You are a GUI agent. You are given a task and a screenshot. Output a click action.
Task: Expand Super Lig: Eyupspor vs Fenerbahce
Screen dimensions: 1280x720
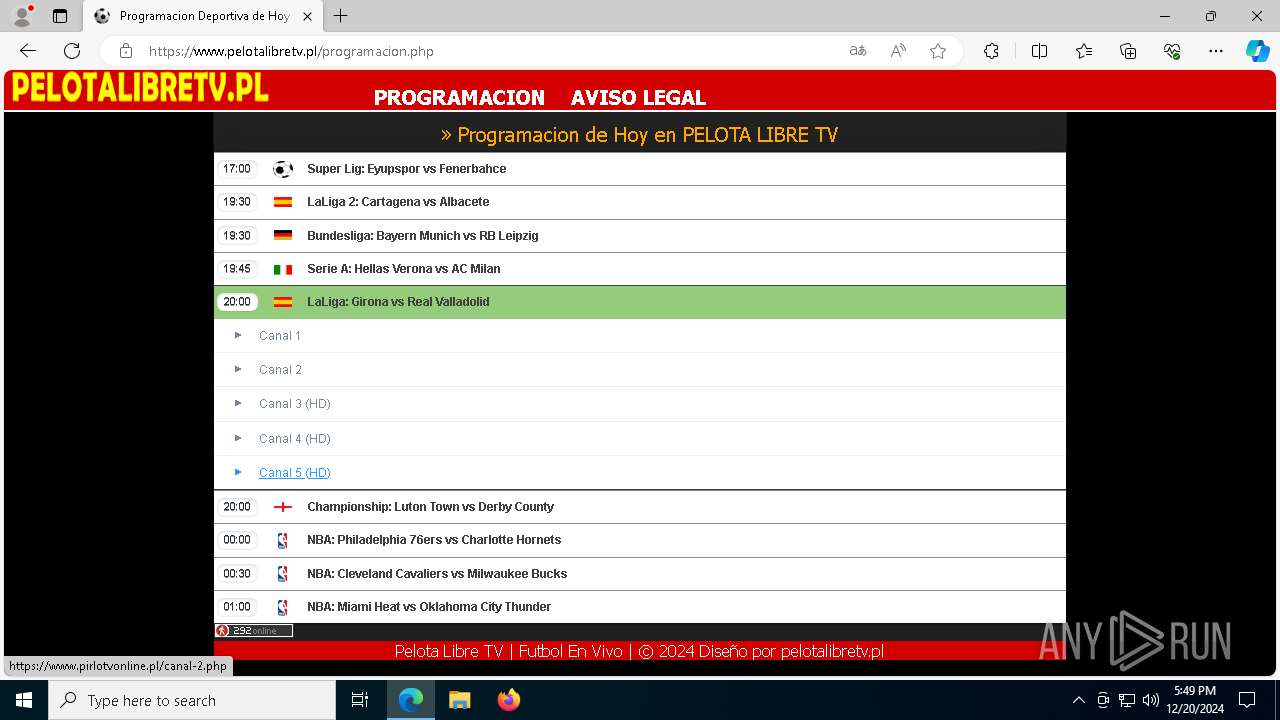(640, 169)
